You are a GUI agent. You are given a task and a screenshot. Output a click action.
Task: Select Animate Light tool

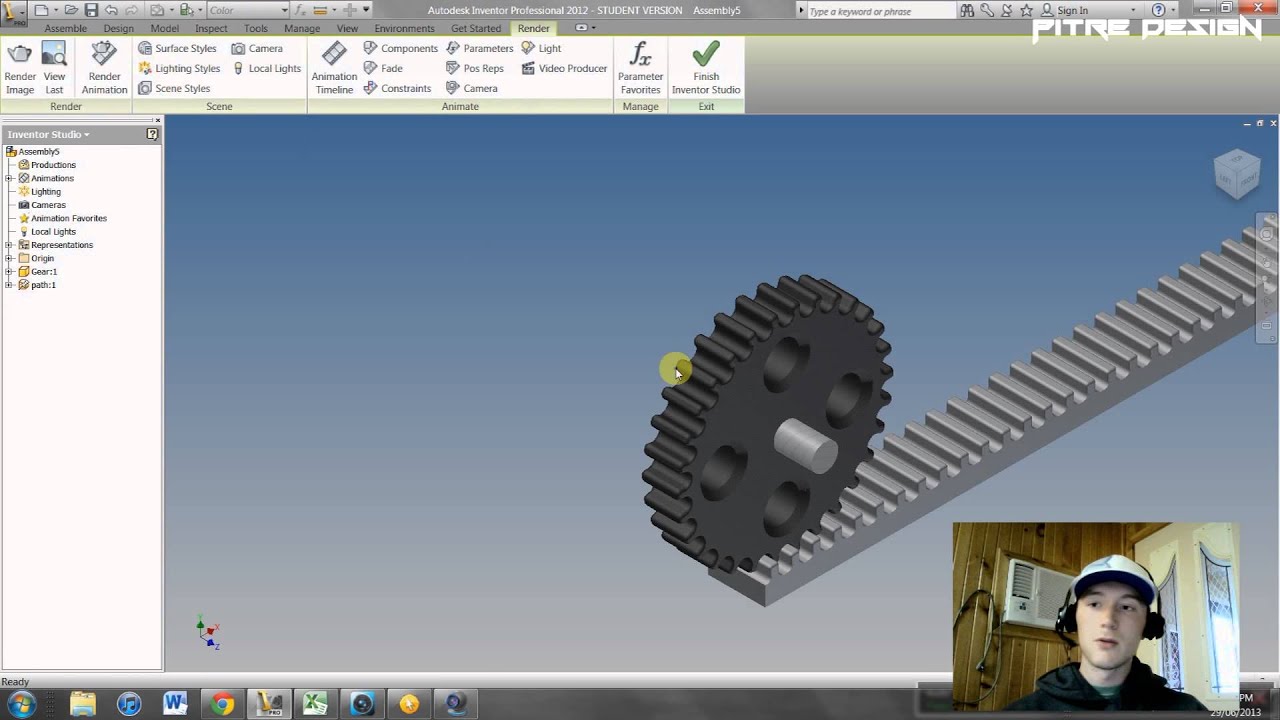(541, 48)
